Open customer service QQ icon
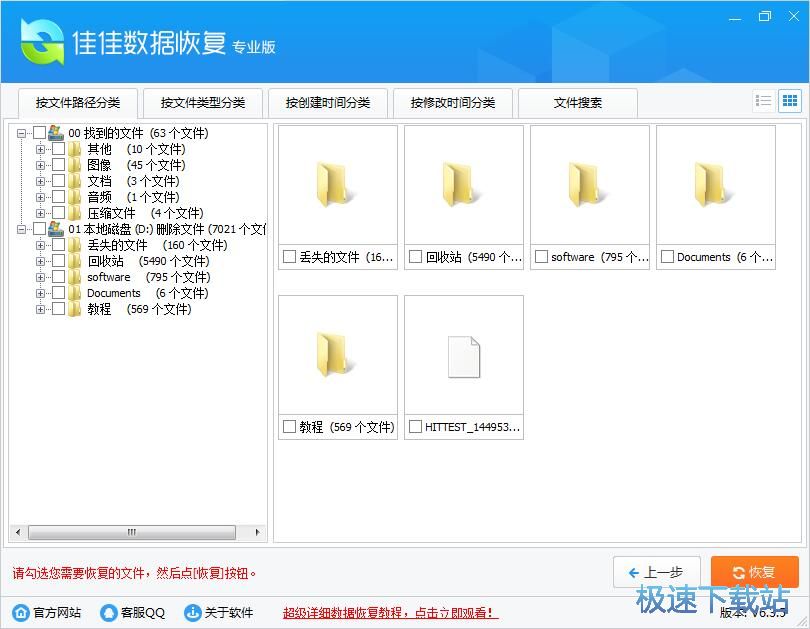The image size is (810, 629). (x=108, y=612)
